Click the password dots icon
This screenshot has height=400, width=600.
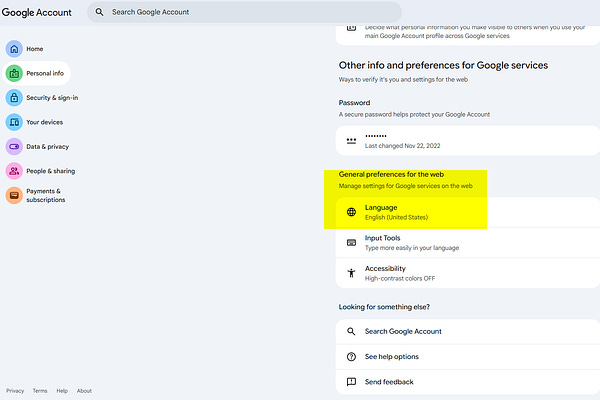click(351, 140)
